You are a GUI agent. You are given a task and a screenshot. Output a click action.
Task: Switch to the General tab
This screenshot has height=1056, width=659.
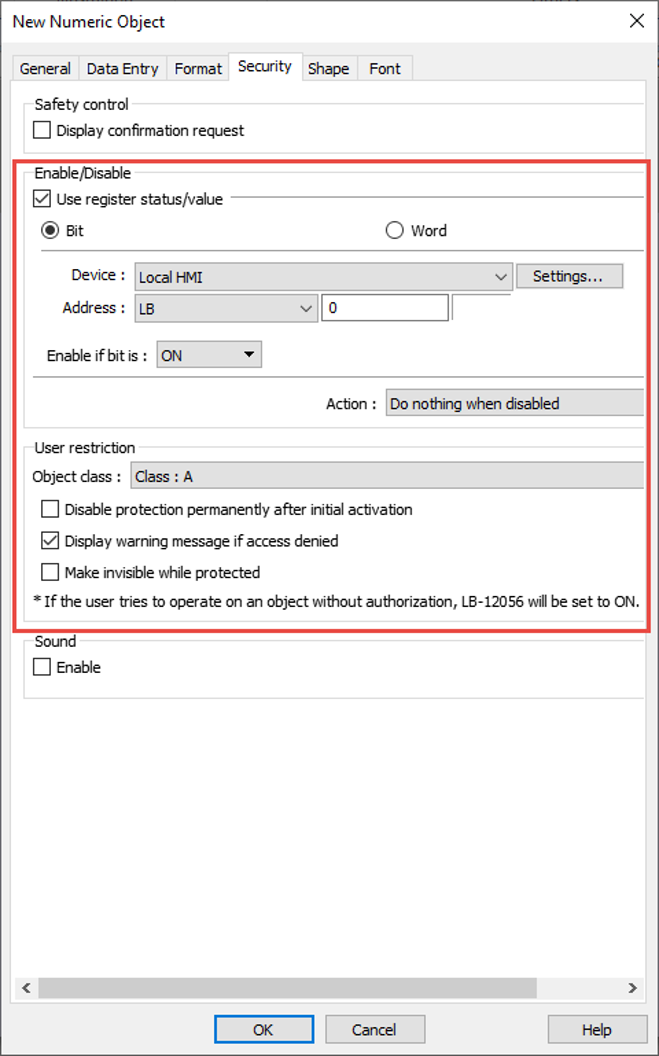(45, 69)
